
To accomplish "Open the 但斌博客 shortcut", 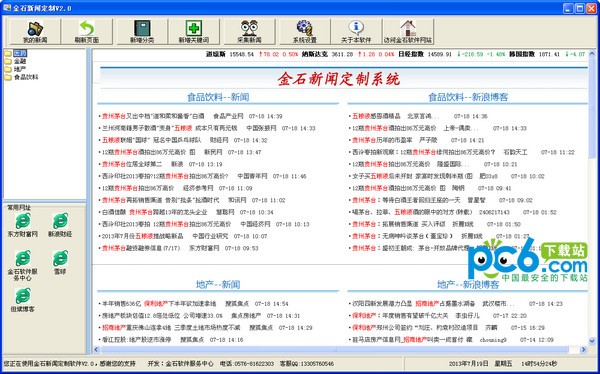I will pos(23,300).
